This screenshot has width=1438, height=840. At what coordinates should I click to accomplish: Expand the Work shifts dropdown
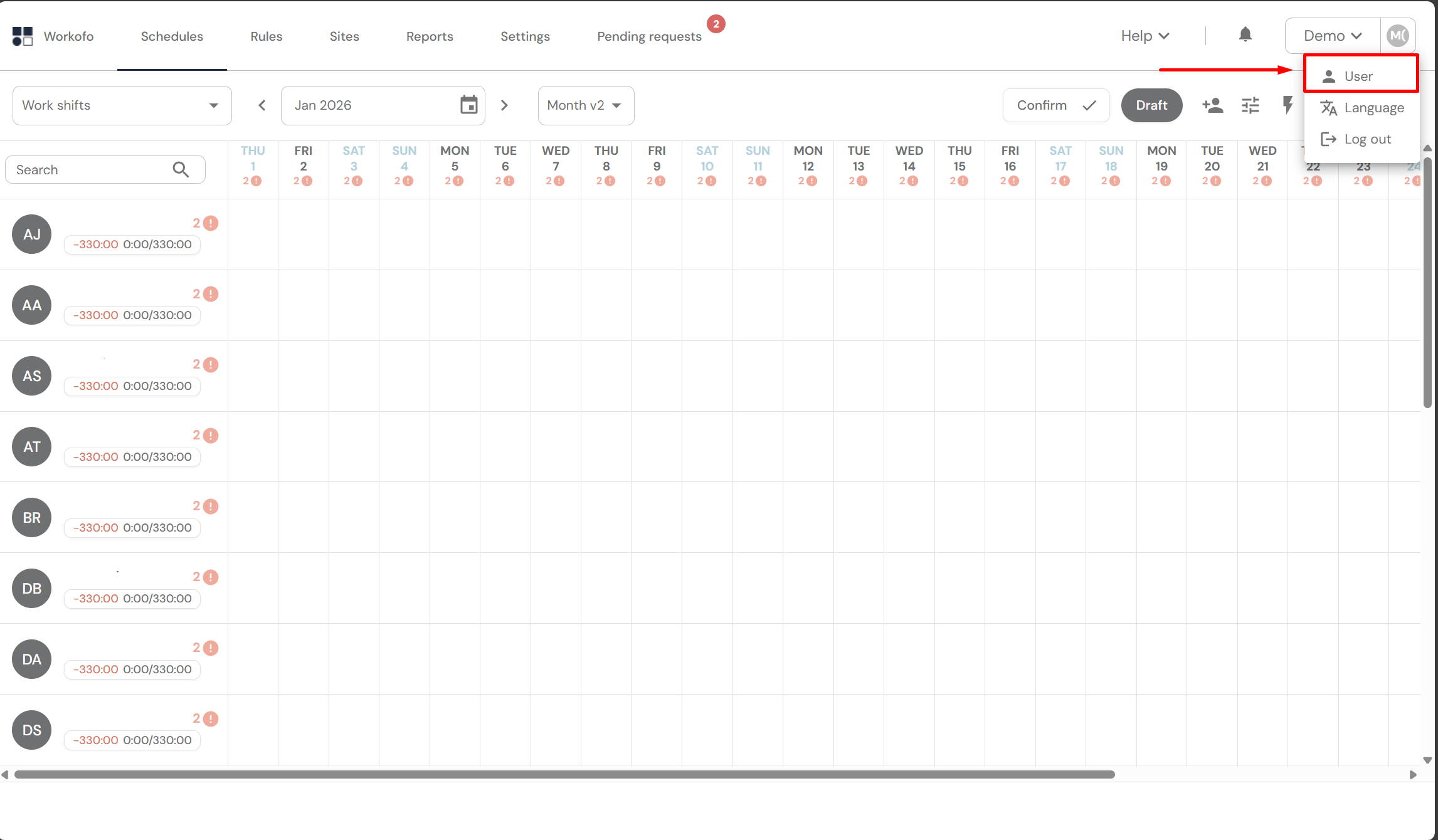point(122,105)
